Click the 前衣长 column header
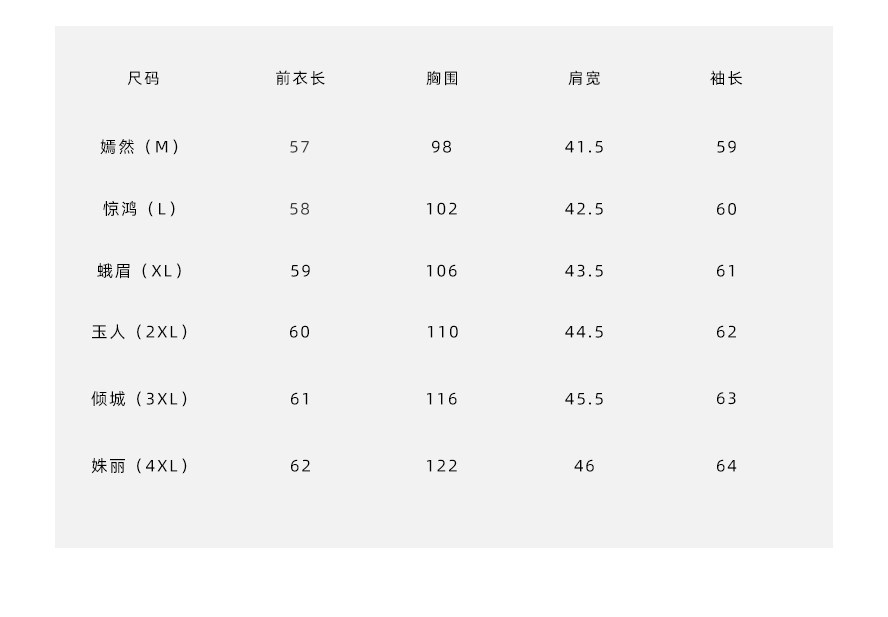The height and width of the screenshot is (617, 888). (300, 78)
